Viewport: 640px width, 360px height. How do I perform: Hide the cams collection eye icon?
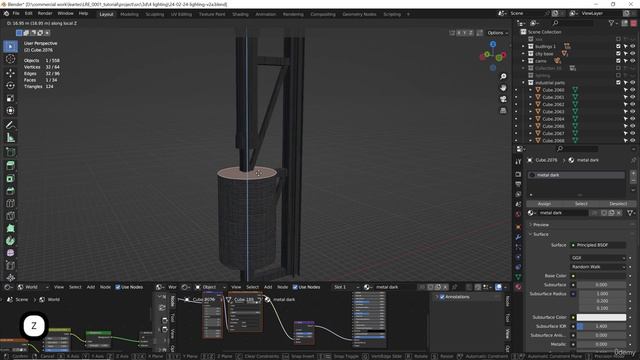click(x=633, y=61)
